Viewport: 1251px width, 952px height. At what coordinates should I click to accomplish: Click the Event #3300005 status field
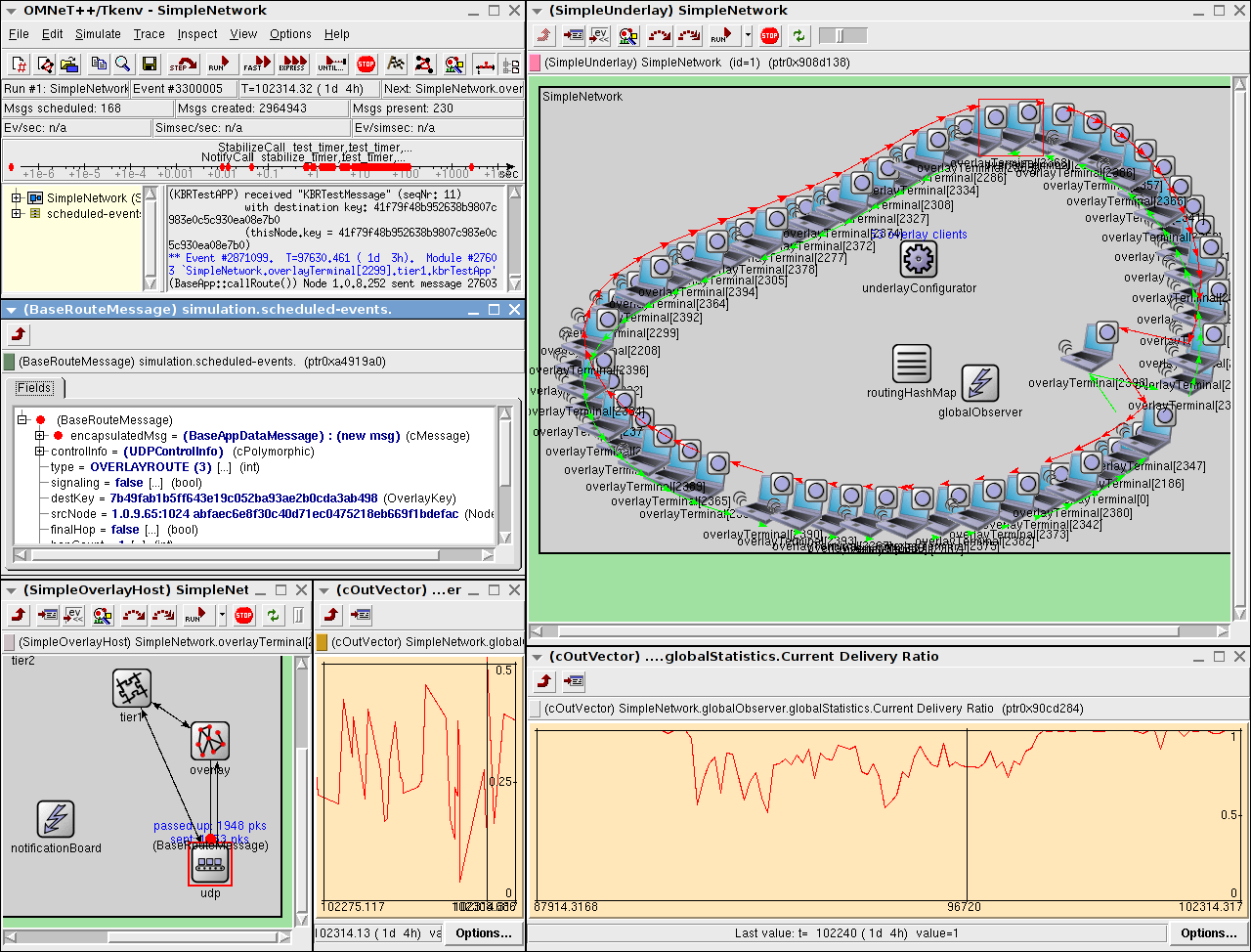pos(183,88)
